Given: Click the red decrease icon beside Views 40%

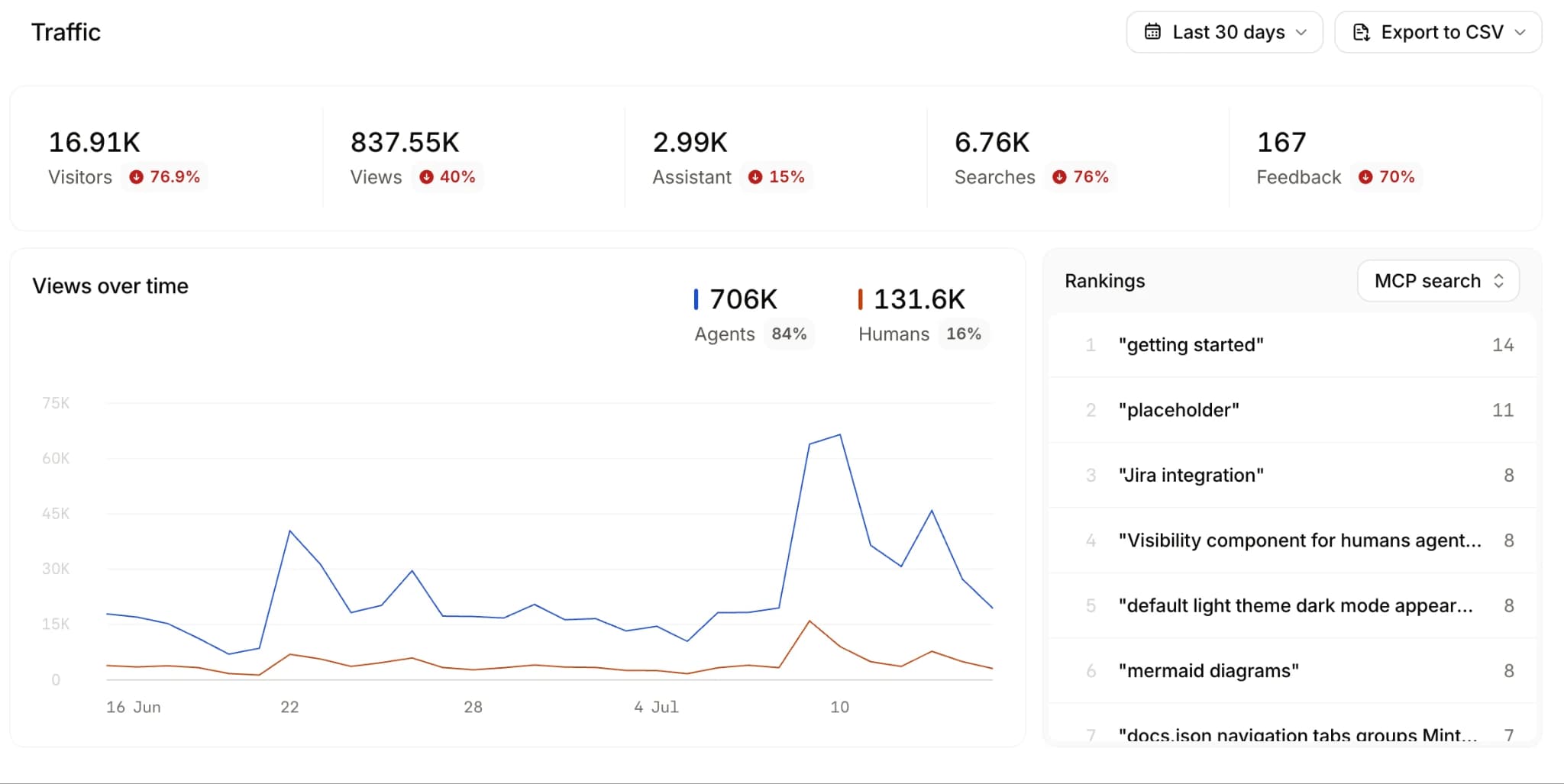Looking at the screenshot, I should click(x=427, y=177).
